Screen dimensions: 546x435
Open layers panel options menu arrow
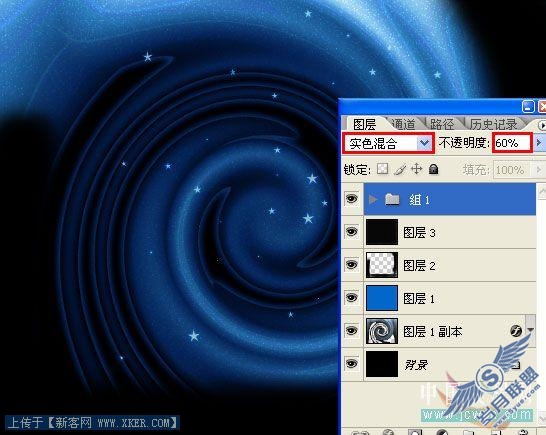point(541,125)
